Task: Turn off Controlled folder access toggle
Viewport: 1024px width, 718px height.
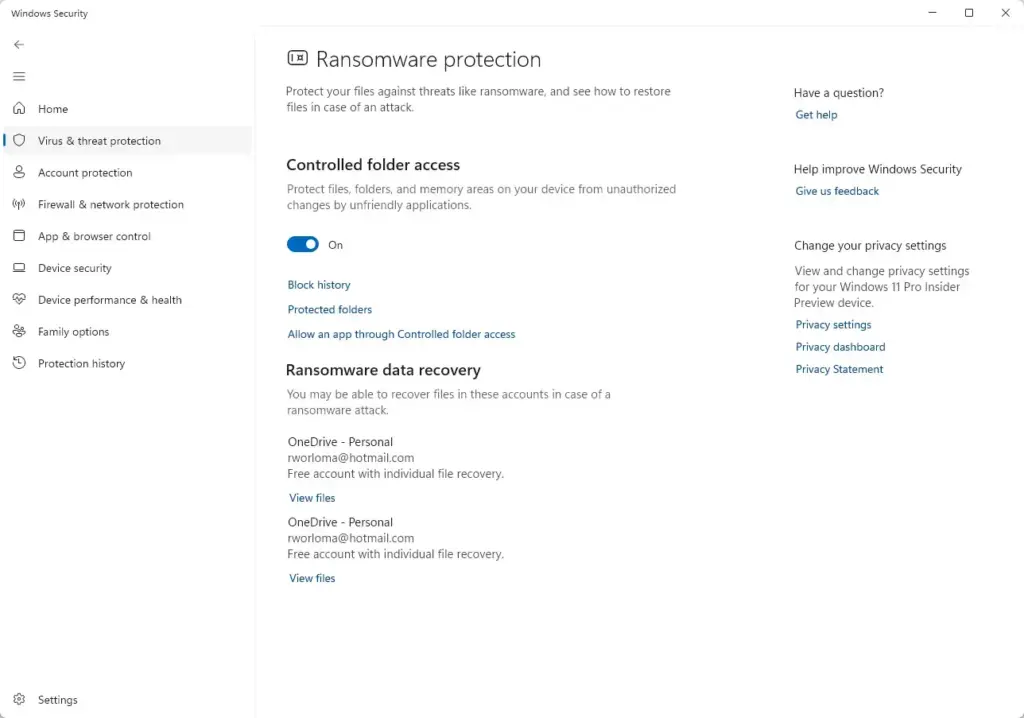Action: [x=302, y=244]
